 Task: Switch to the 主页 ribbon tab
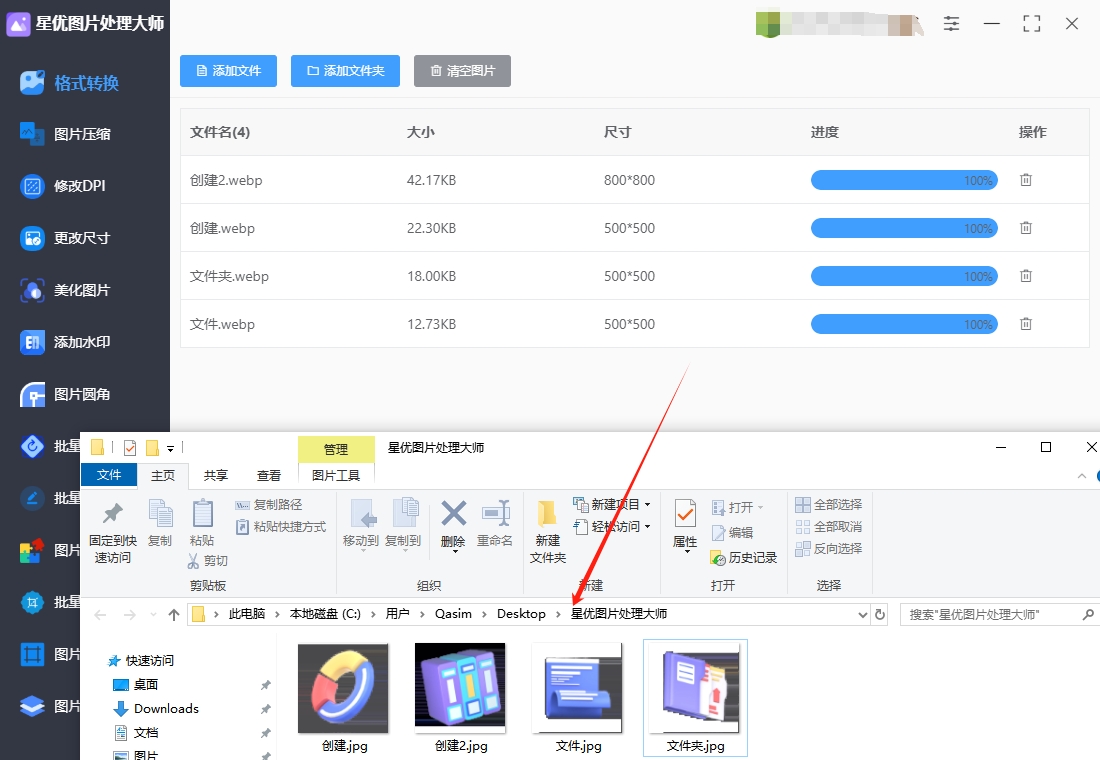pyautogui.click(x=163, y=475)
